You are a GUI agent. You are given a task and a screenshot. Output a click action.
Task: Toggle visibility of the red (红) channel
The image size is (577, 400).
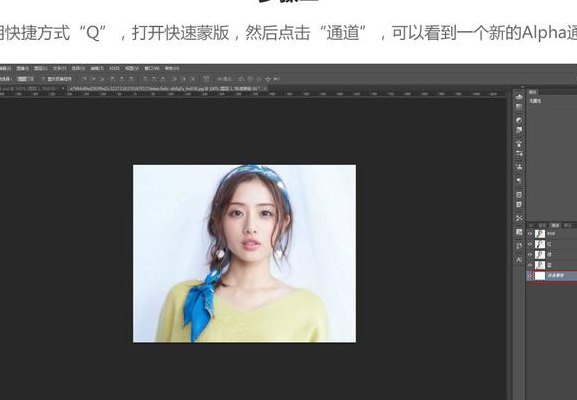click(530, 244)
